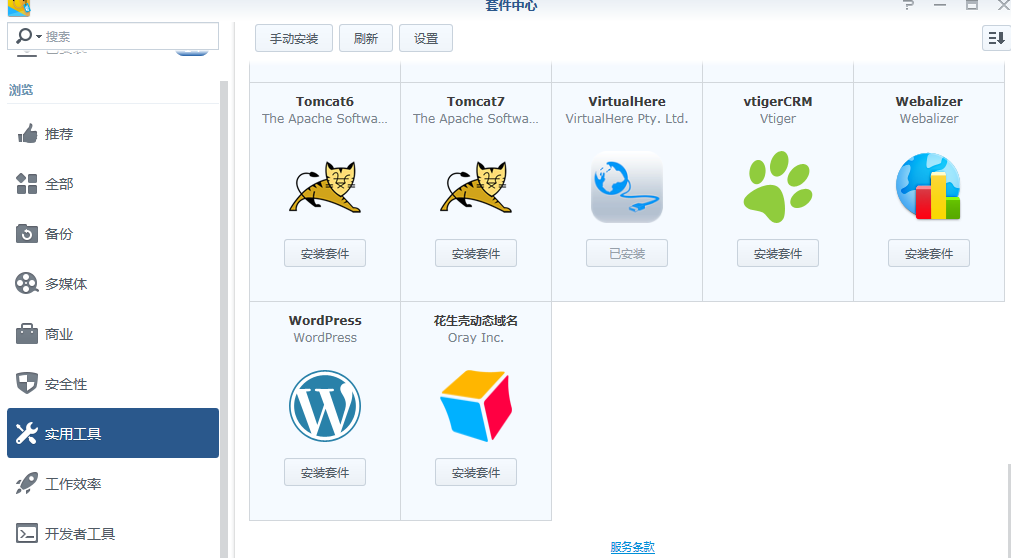
Task: Click VirtualHere's 已安装 button
Action: (x=627, y=254)
